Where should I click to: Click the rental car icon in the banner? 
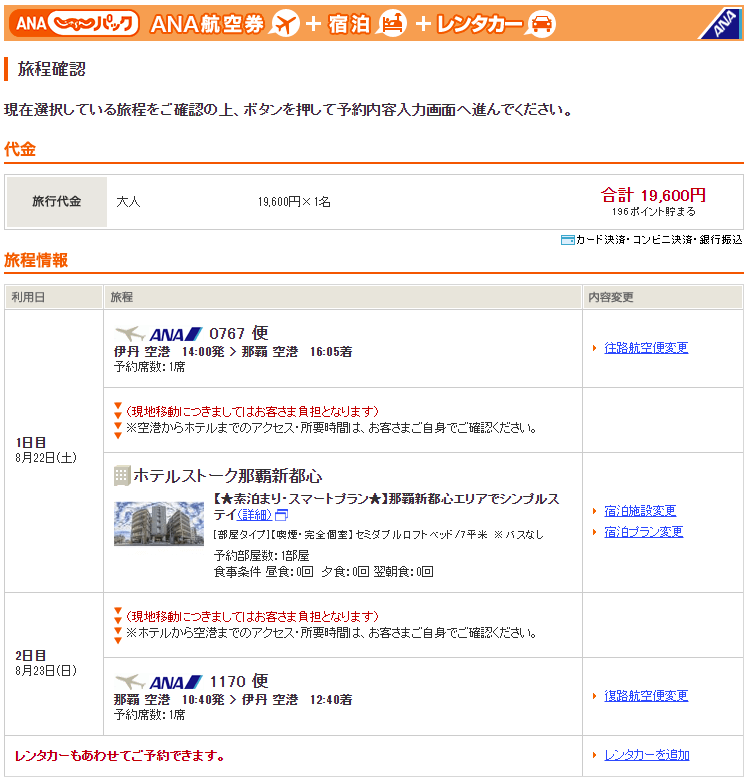click(541, 23)
